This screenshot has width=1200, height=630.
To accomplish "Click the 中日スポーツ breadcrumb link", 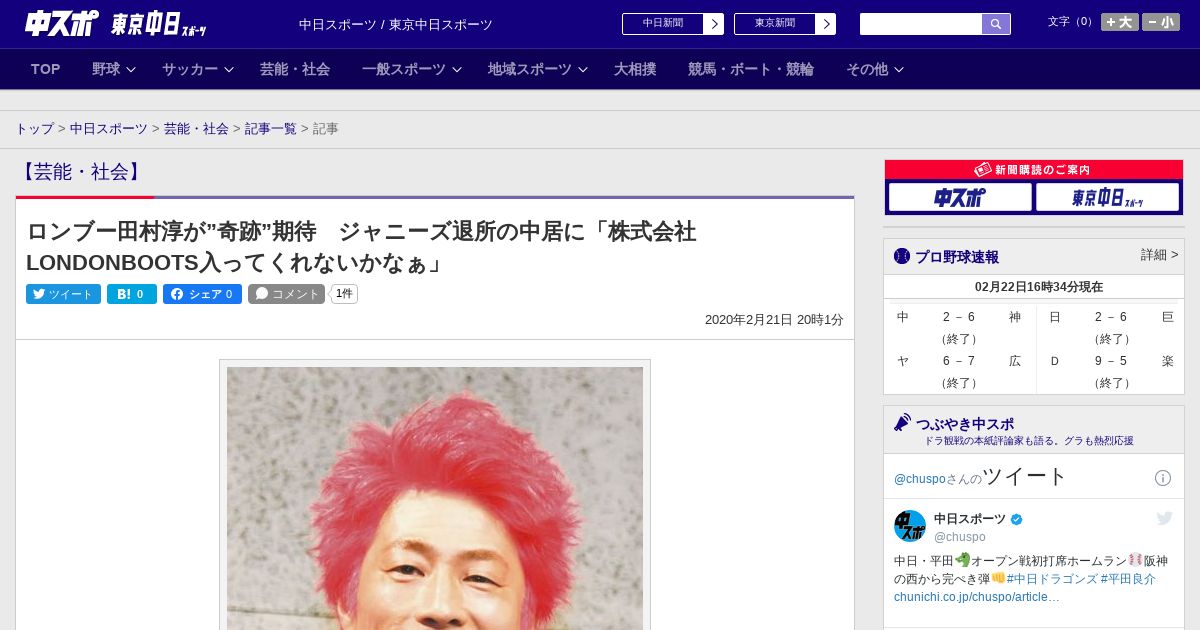I will pos(109,129).
